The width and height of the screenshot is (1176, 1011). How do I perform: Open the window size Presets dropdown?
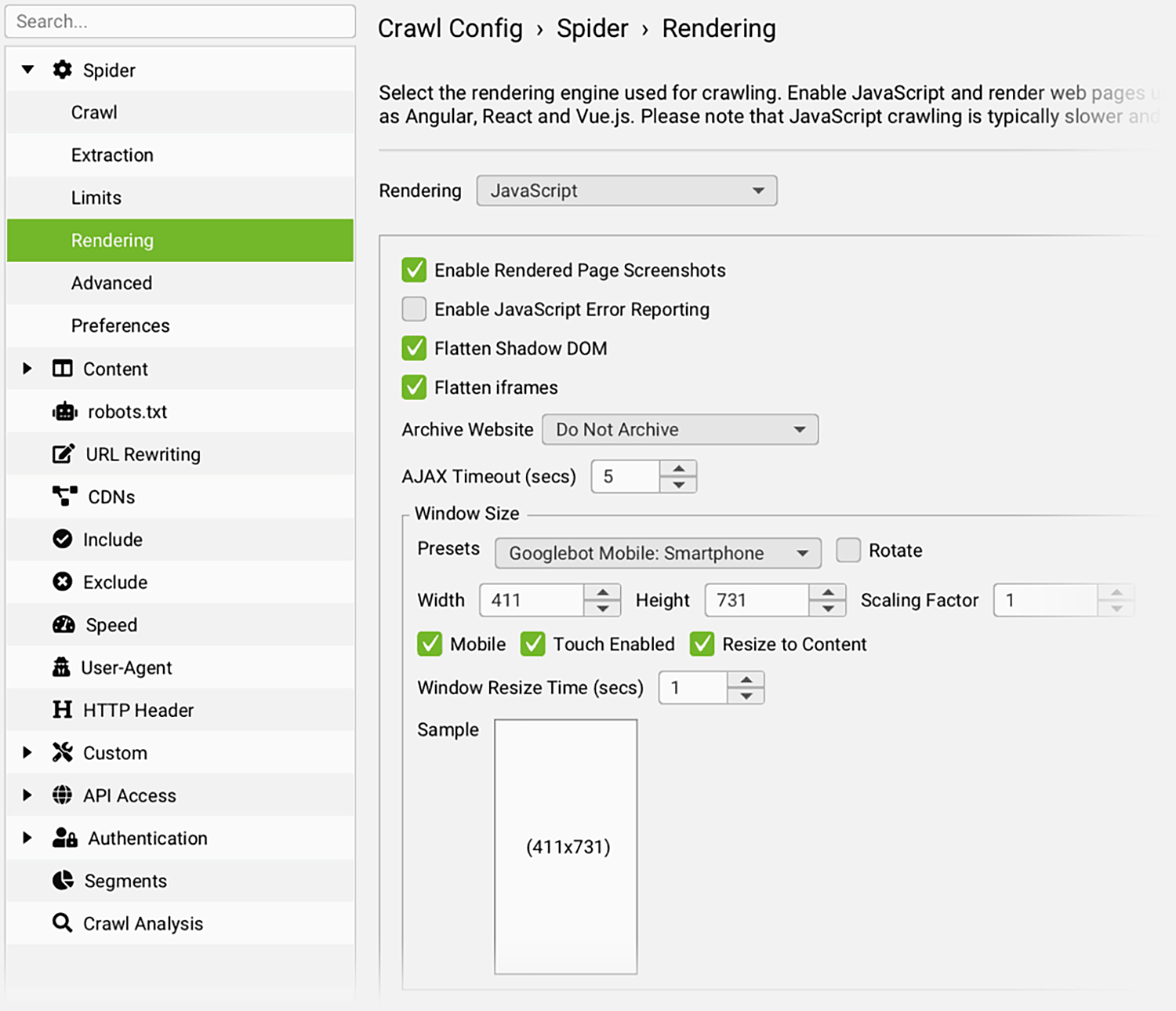tap(659, 553)
